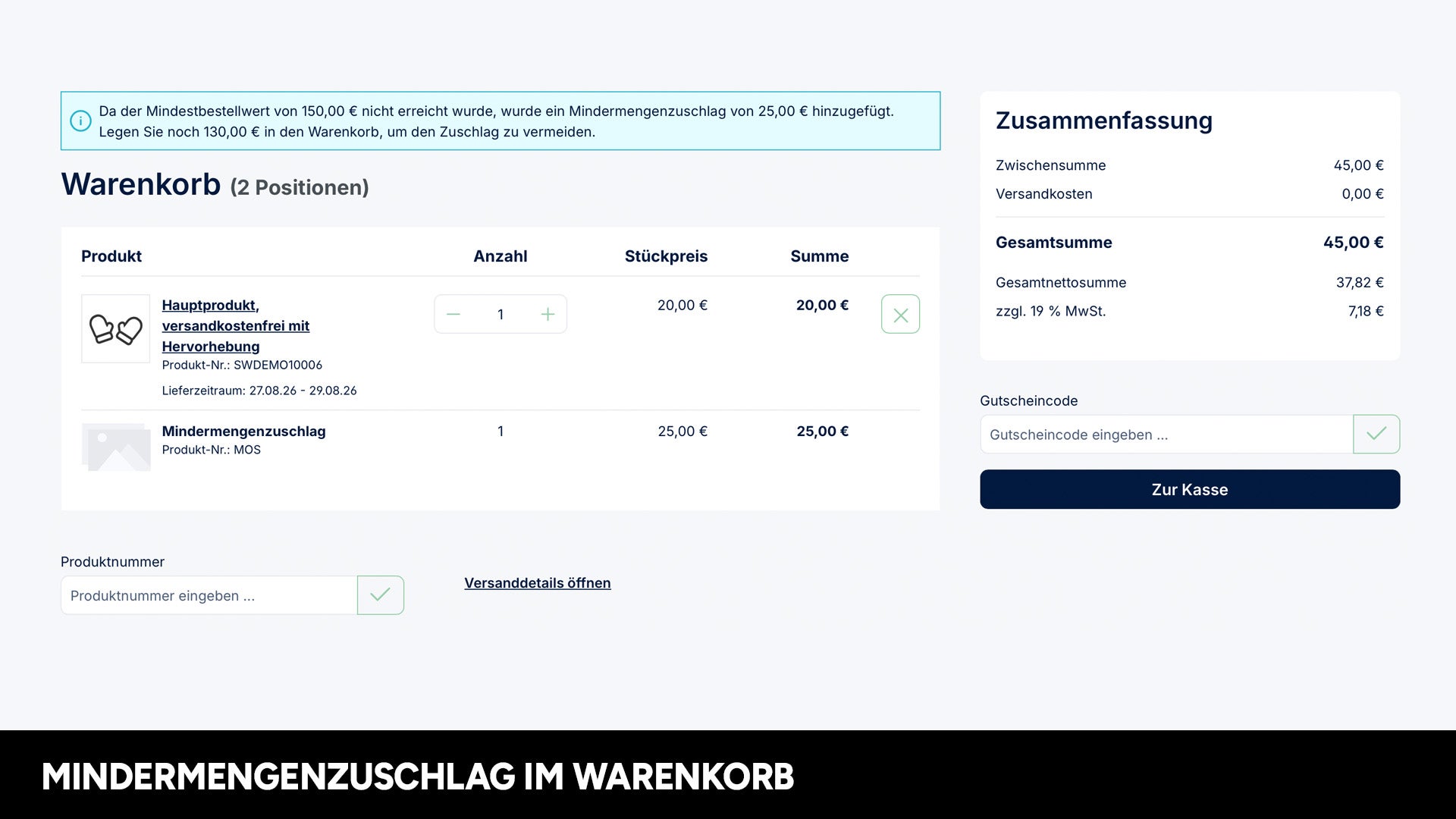
Task: Click the Lieferzeitraum 27.08.26 - 29.08.26 text
Action: (x=259, y=391)
